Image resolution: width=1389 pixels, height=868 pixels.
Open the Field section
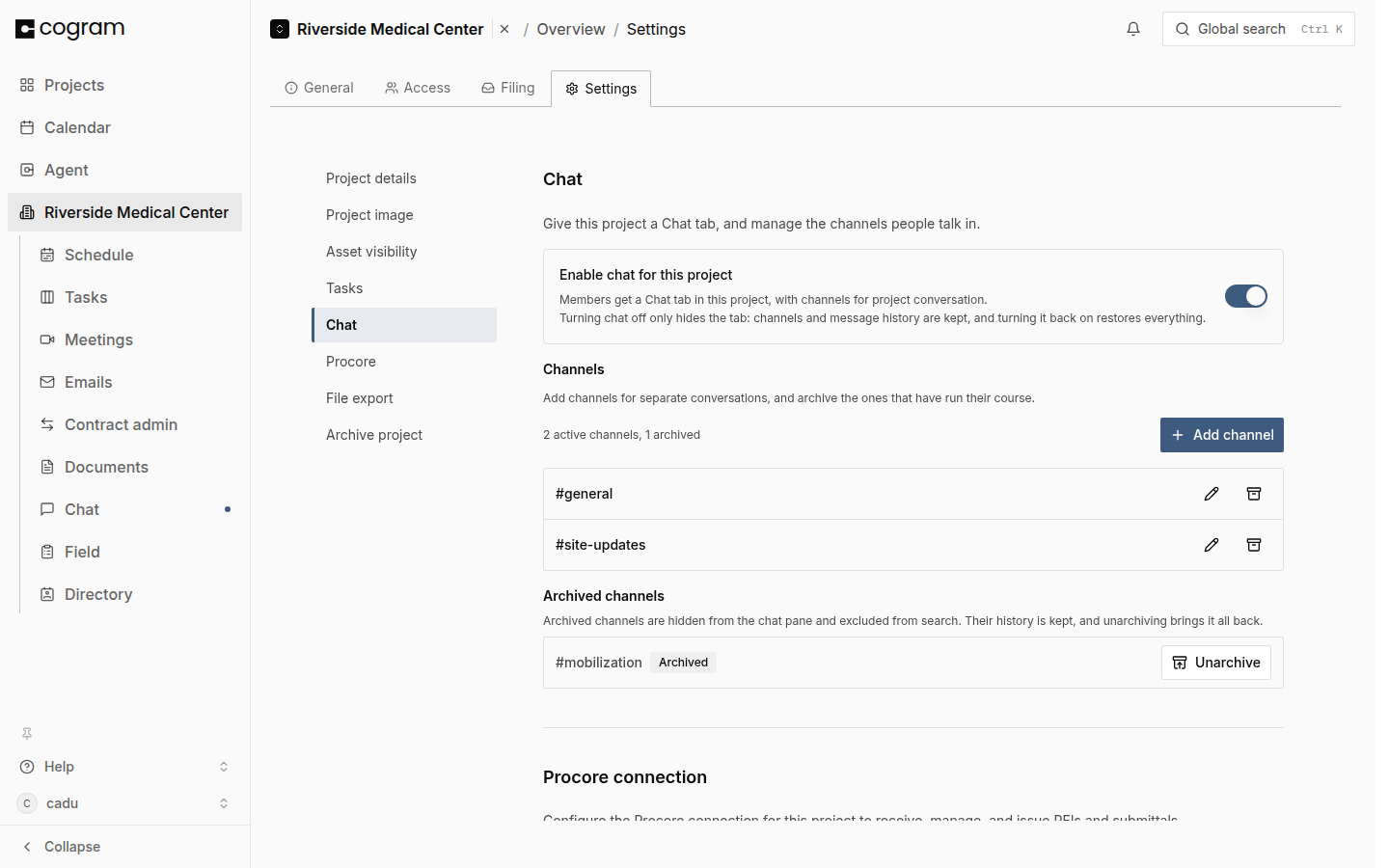point(135,552)
